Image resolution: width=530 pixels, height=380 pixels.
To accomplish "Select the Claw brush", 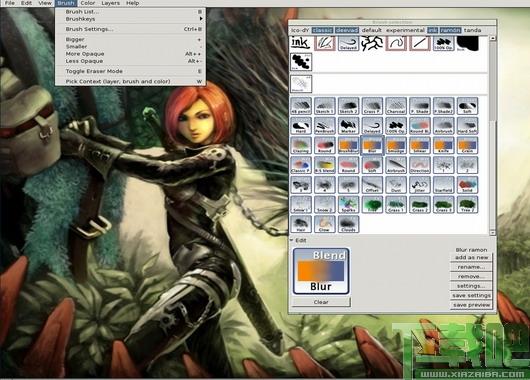I will (x=324, y=224).
